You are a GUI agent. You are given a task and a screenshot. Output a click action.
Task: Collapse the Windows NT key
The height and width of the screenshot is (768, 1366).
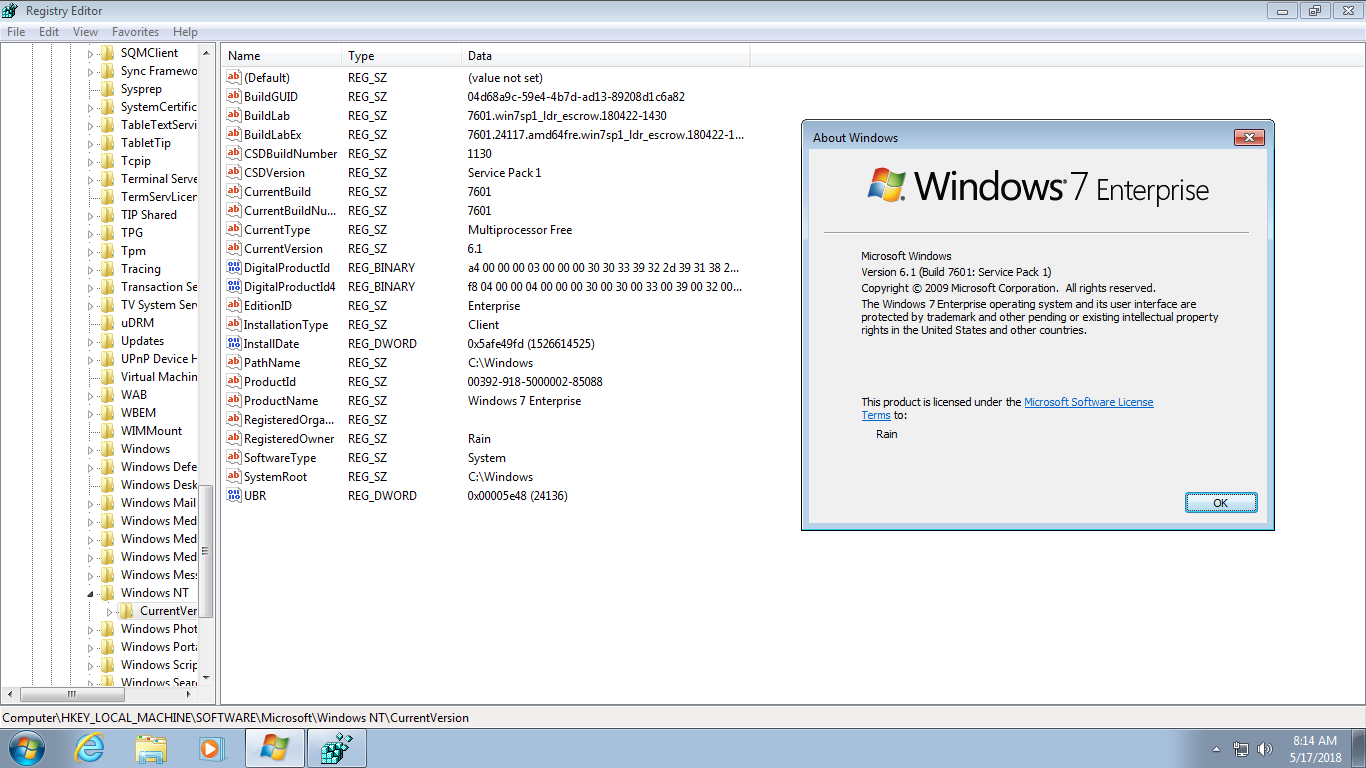click(x=90, y=593)
